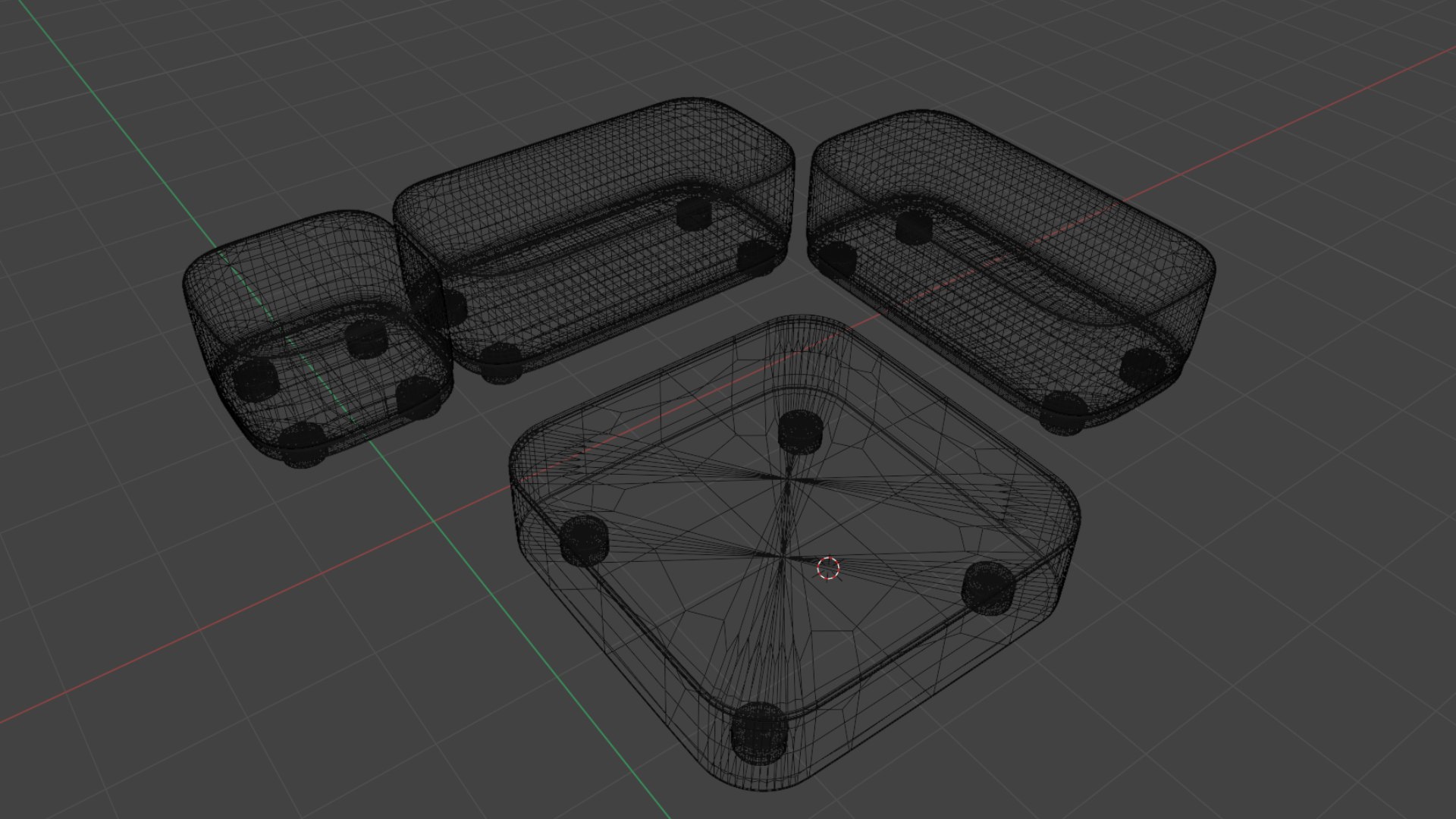Image resolution: width=1456 pixels, height=819 pixels.
Task: Select the square table's farthest back leg
Action: click(x=800, y=431)
